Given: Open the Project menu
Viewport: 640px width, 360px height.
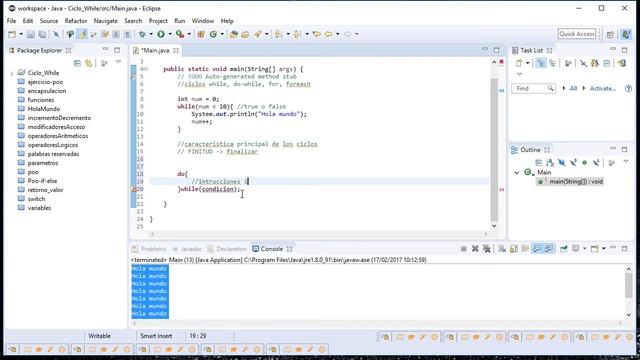Looking at the screenshot, I should 158,21.
